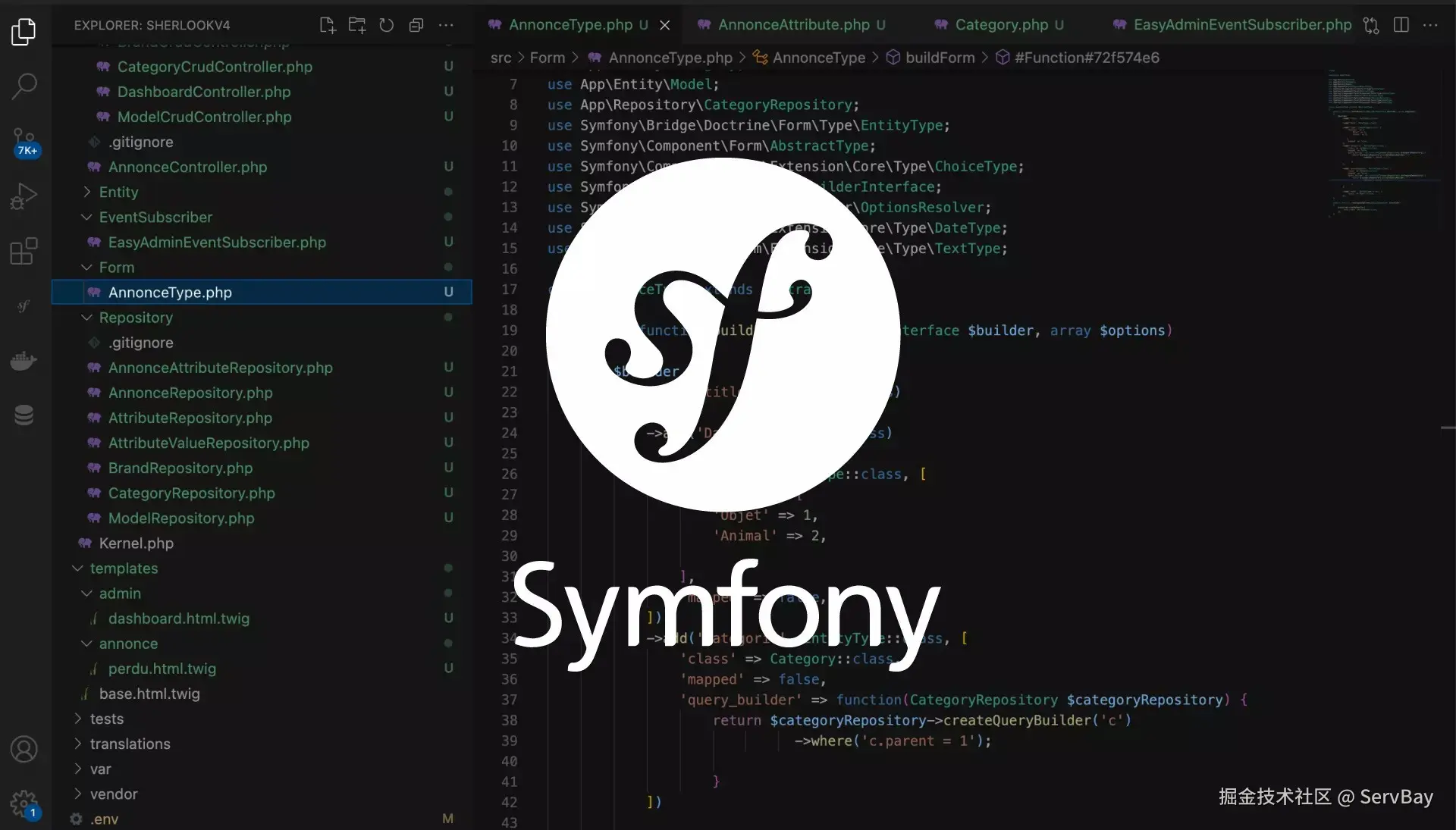Expand the translations folder
The image size is (1456, 830).
click(130, 744)
